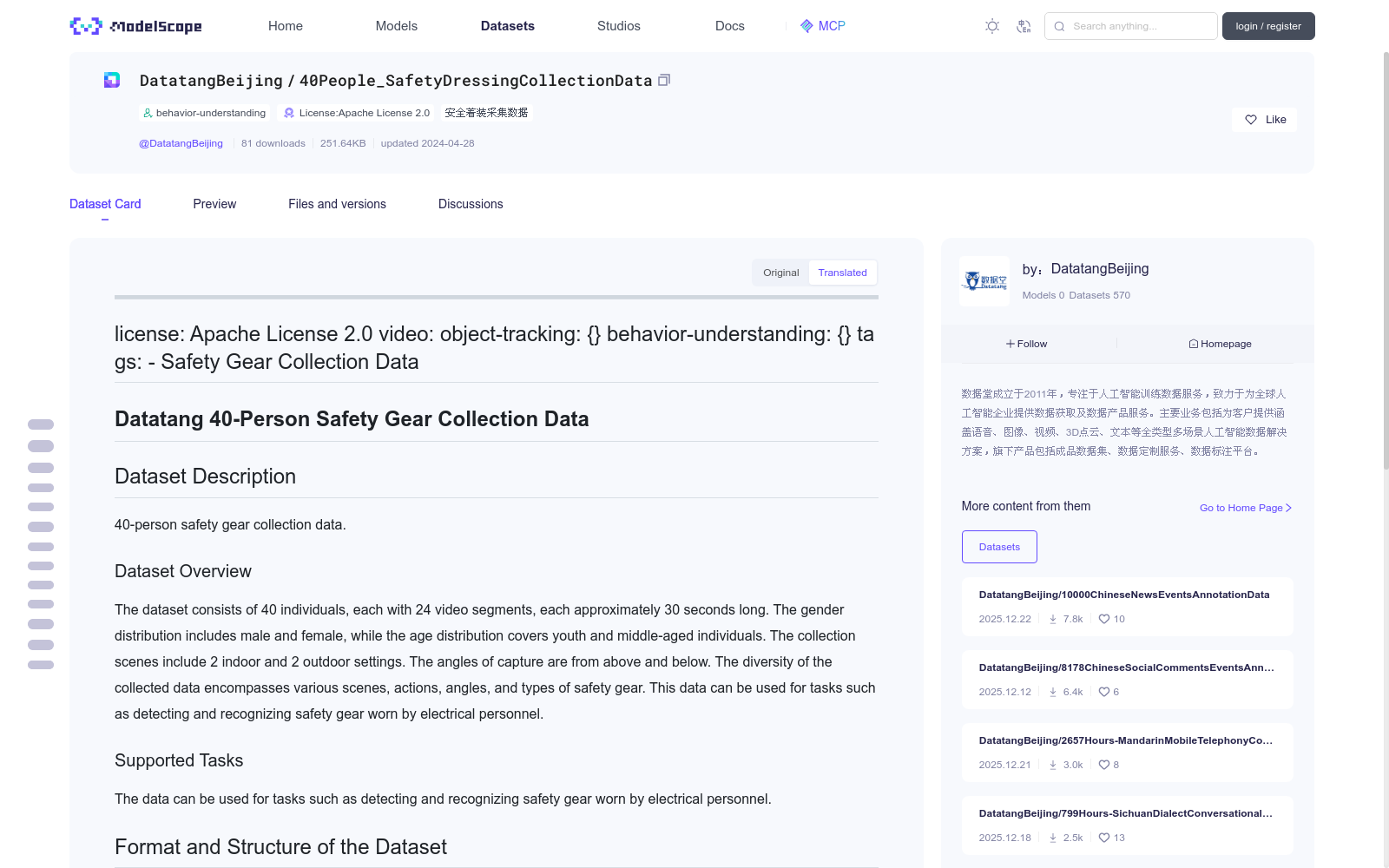Viewport: 1389px width, 868px height.
Task: Click the Search anything input field
Action: click(1131, 26)
